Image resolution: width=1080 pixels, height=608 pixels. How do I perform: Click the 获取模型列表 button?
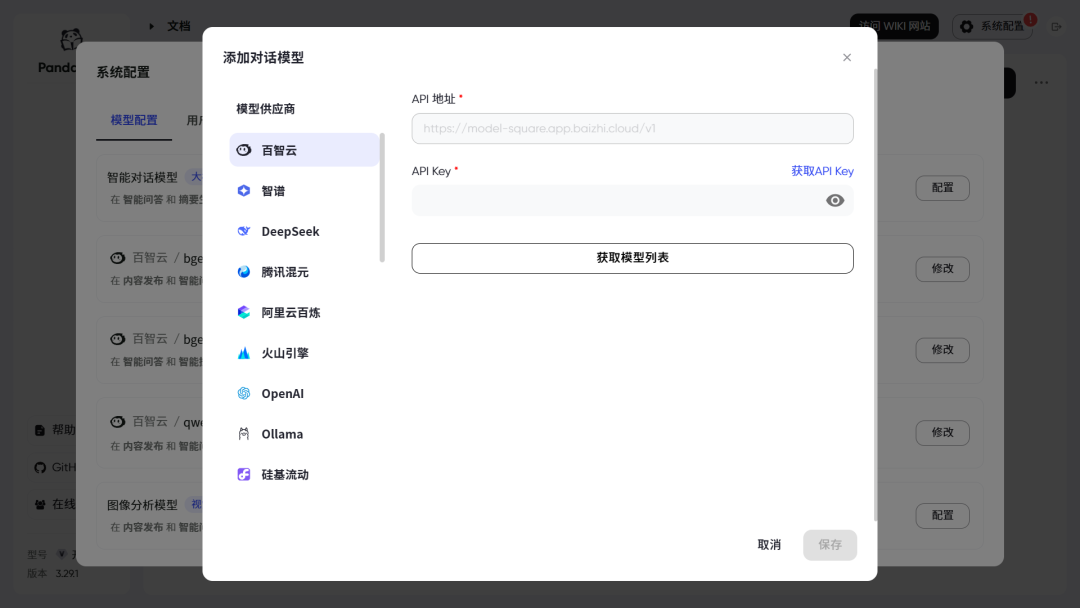[x=632, y=258]
